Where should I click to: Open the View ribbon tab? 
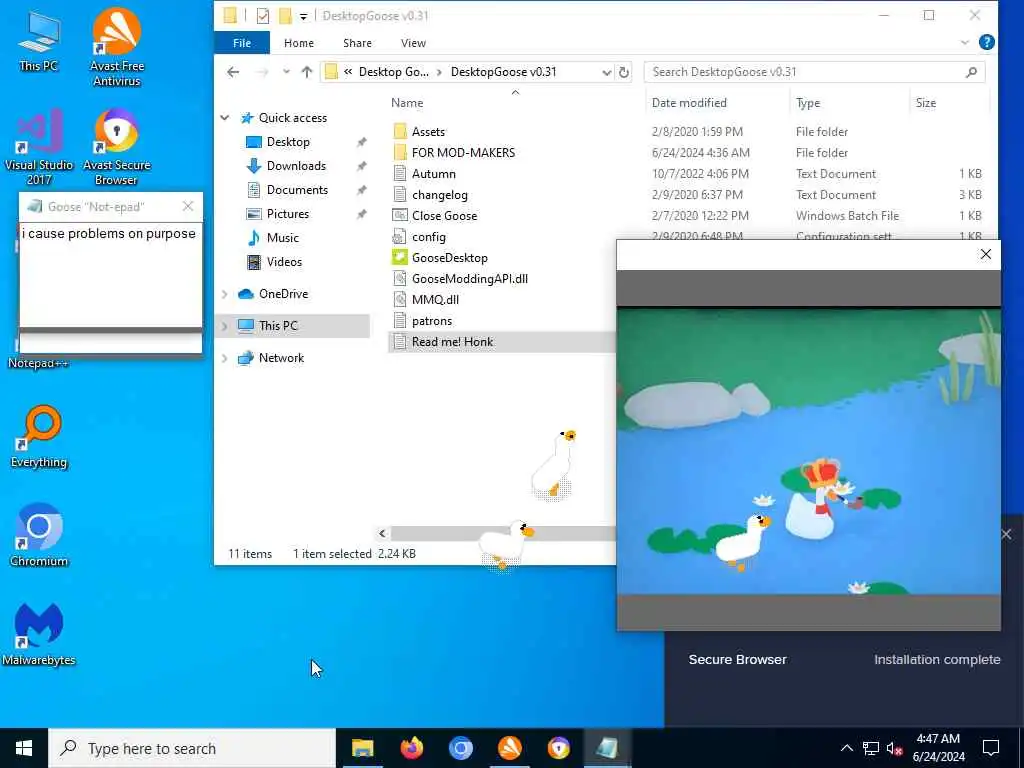[x=413, y=42]
